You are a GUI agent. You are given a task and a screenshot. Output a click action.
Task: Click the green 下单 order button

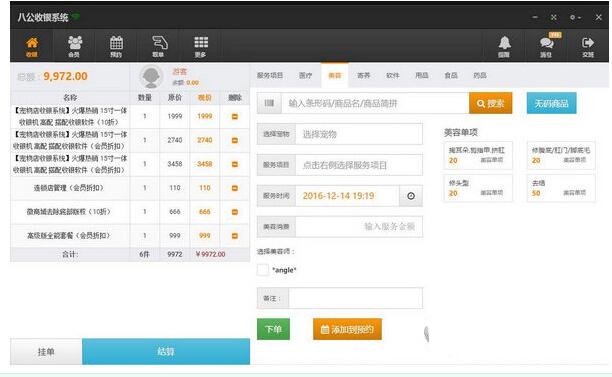click(x=273, y=329)
